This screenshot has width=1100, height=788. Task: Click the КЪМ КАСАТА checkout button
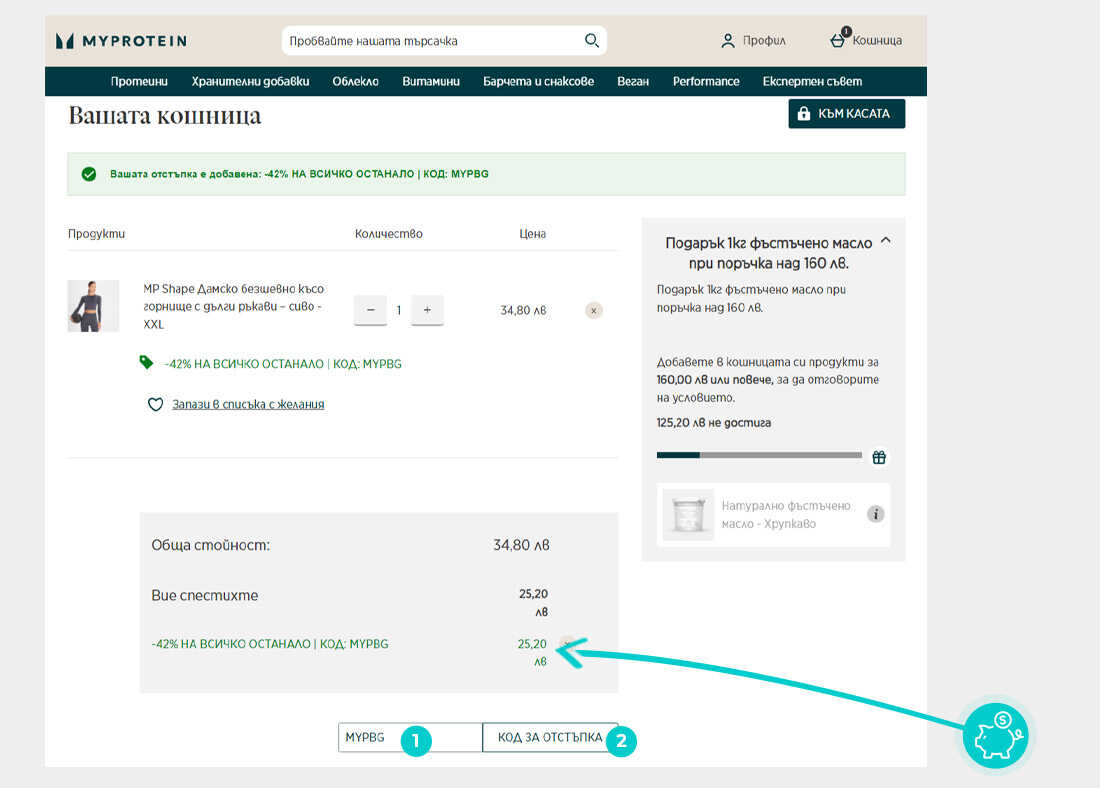pyautogui.click(x=847, y=114)
